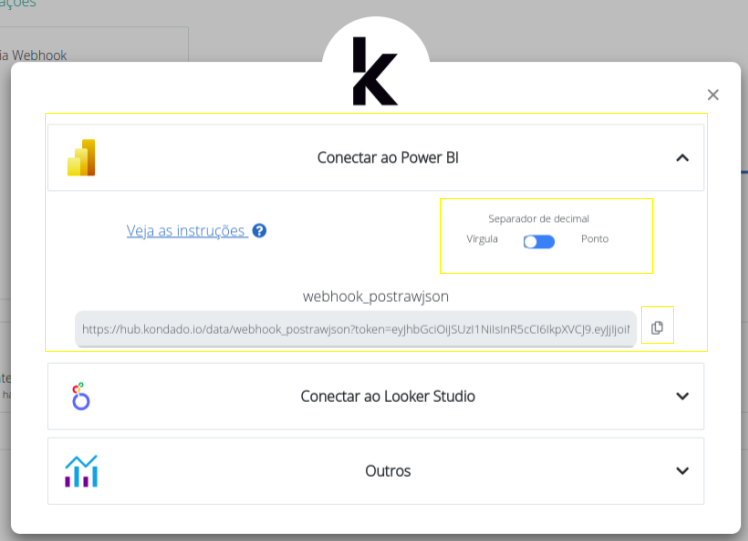
Task: Open the Conectar ao Looker Studio header
Action: point(388,396)
